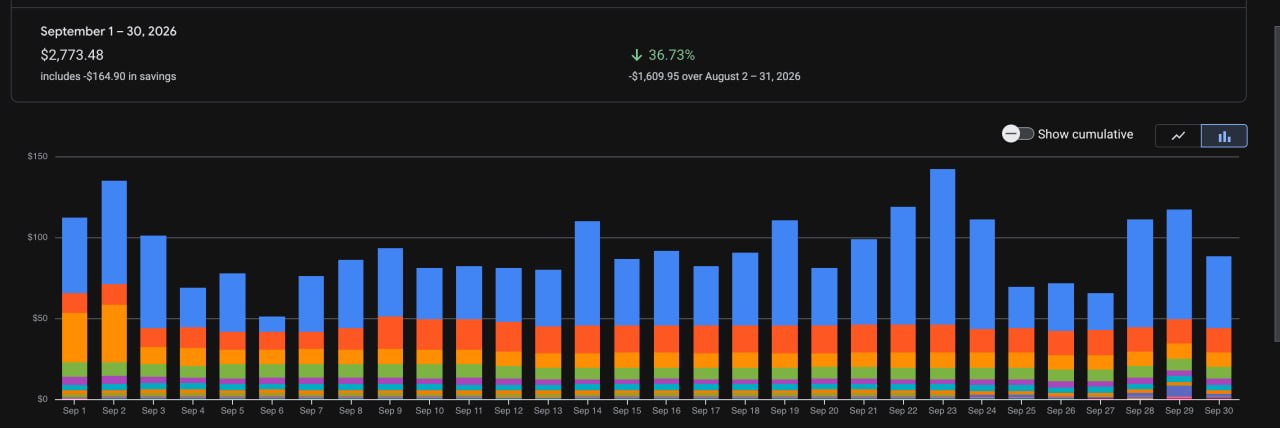This screenshot has width=1280, height=428.
Task: Click the includes -$164.90 in savings text
Action: pyautogui.click(x=108, y=76)
